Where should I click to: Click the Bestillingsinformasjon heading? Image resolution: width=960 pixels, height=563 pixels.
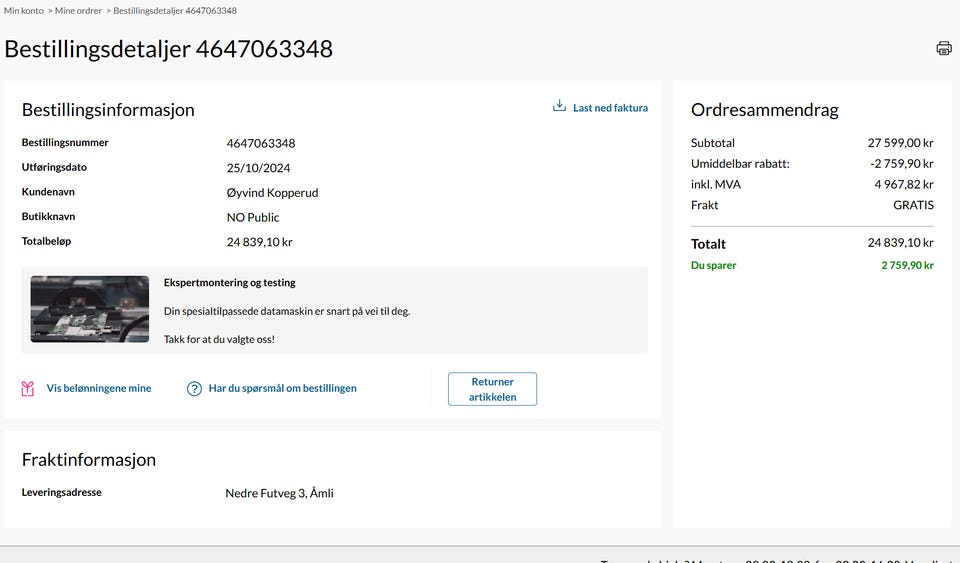click(x=108, y=110)
